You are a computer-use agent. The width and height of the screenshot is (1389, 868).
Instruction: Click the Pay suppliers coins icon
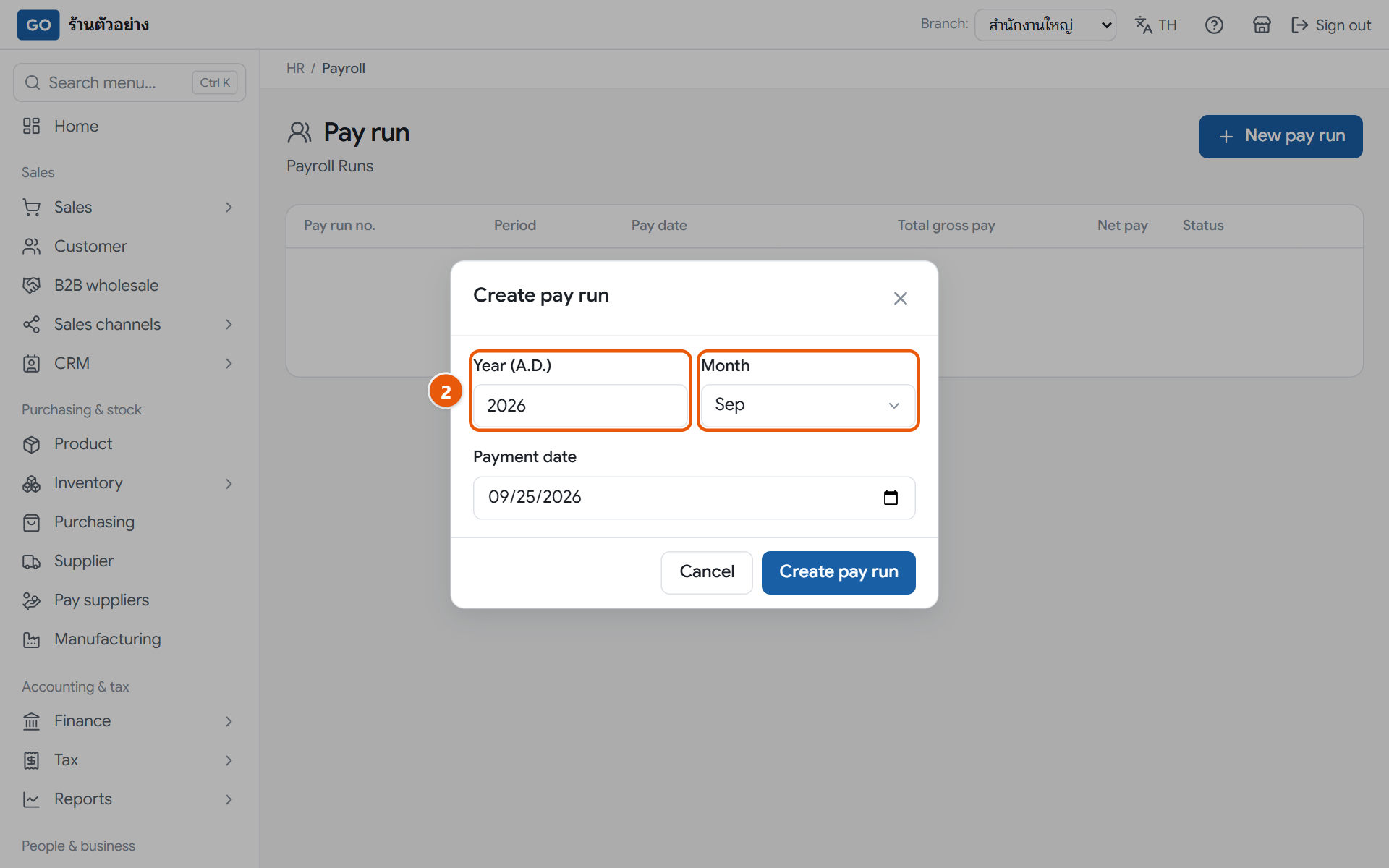coord(31,600)
